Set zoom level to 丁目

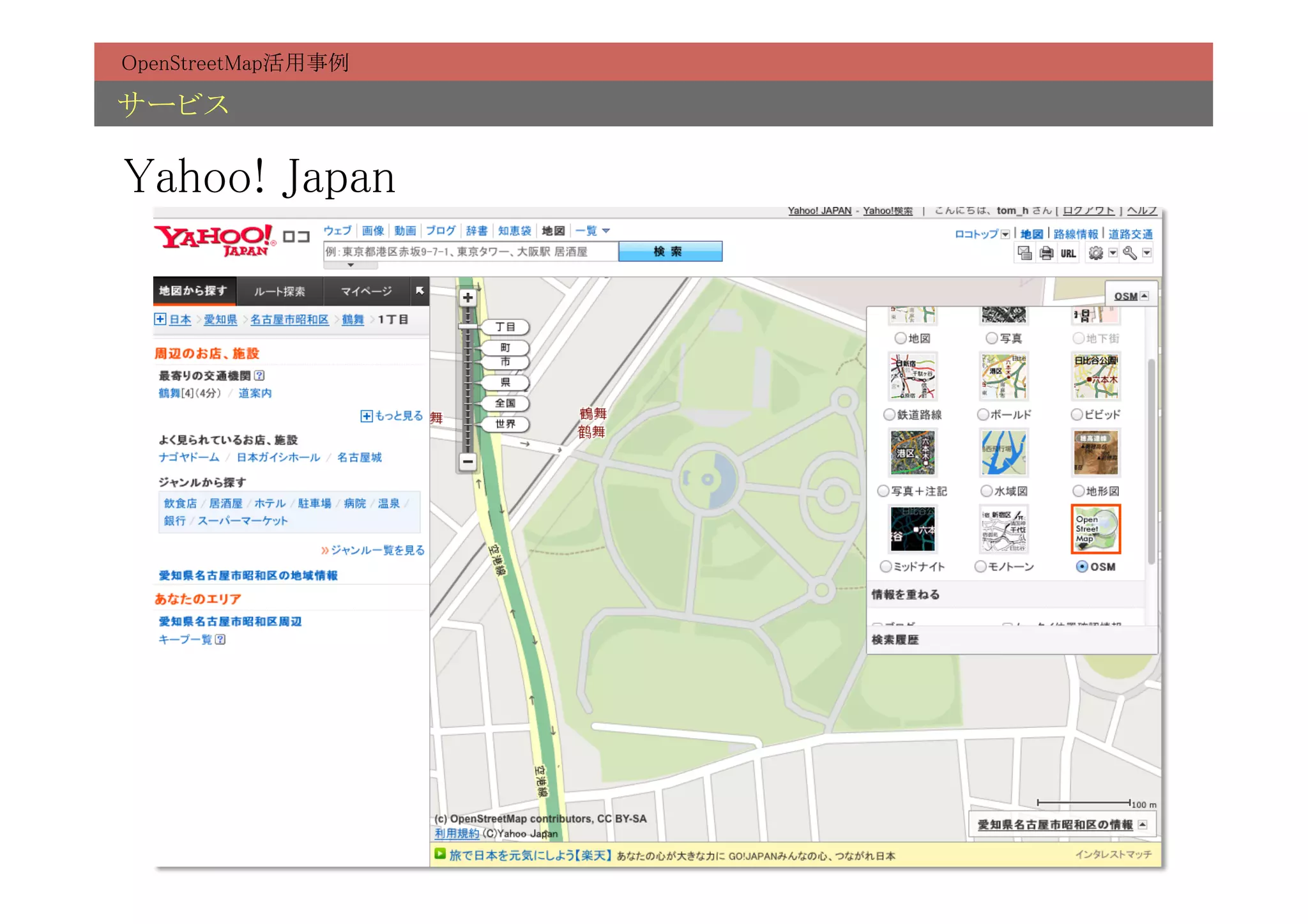pyautogui.click(x=505, y=327)
